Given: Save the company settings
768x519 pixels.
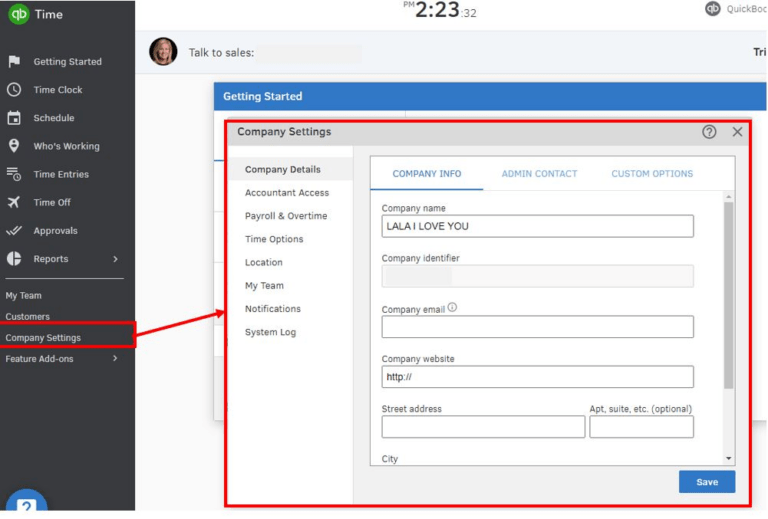Looking at the screenshot, I should [707, 482].
